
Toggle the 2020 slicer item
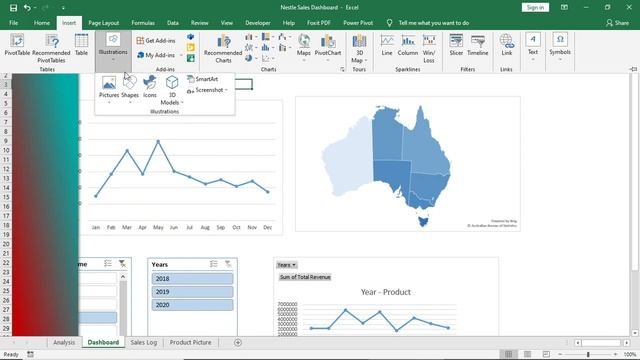(x=193, y=305)
